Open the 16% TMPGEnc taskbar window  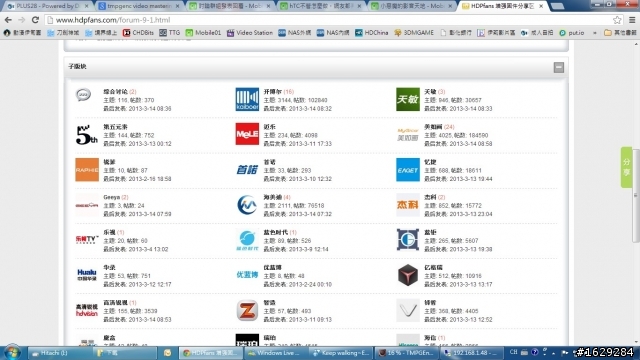406,353
